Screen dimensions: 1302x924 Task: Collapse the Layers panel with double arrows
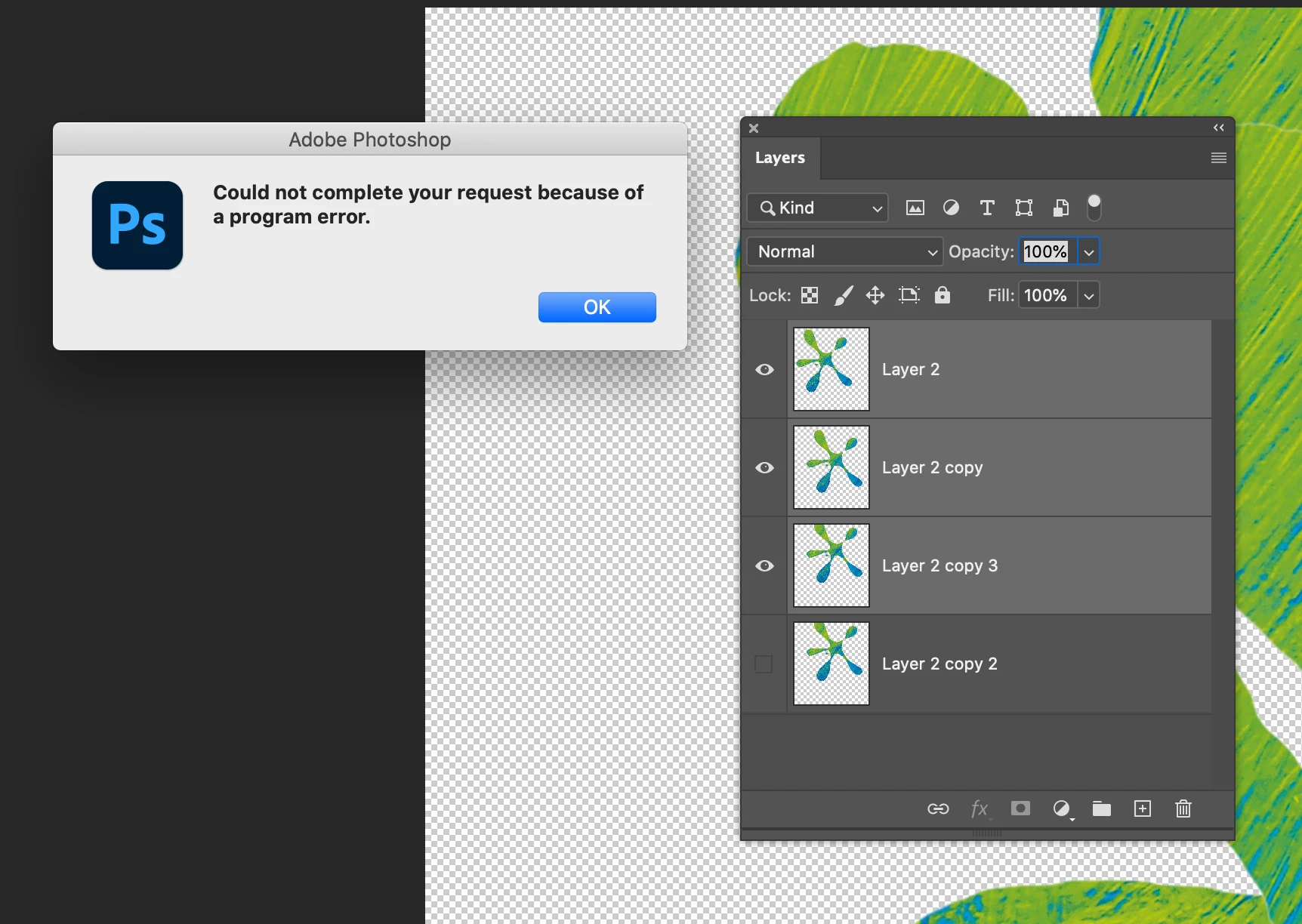click(1218, 128)
